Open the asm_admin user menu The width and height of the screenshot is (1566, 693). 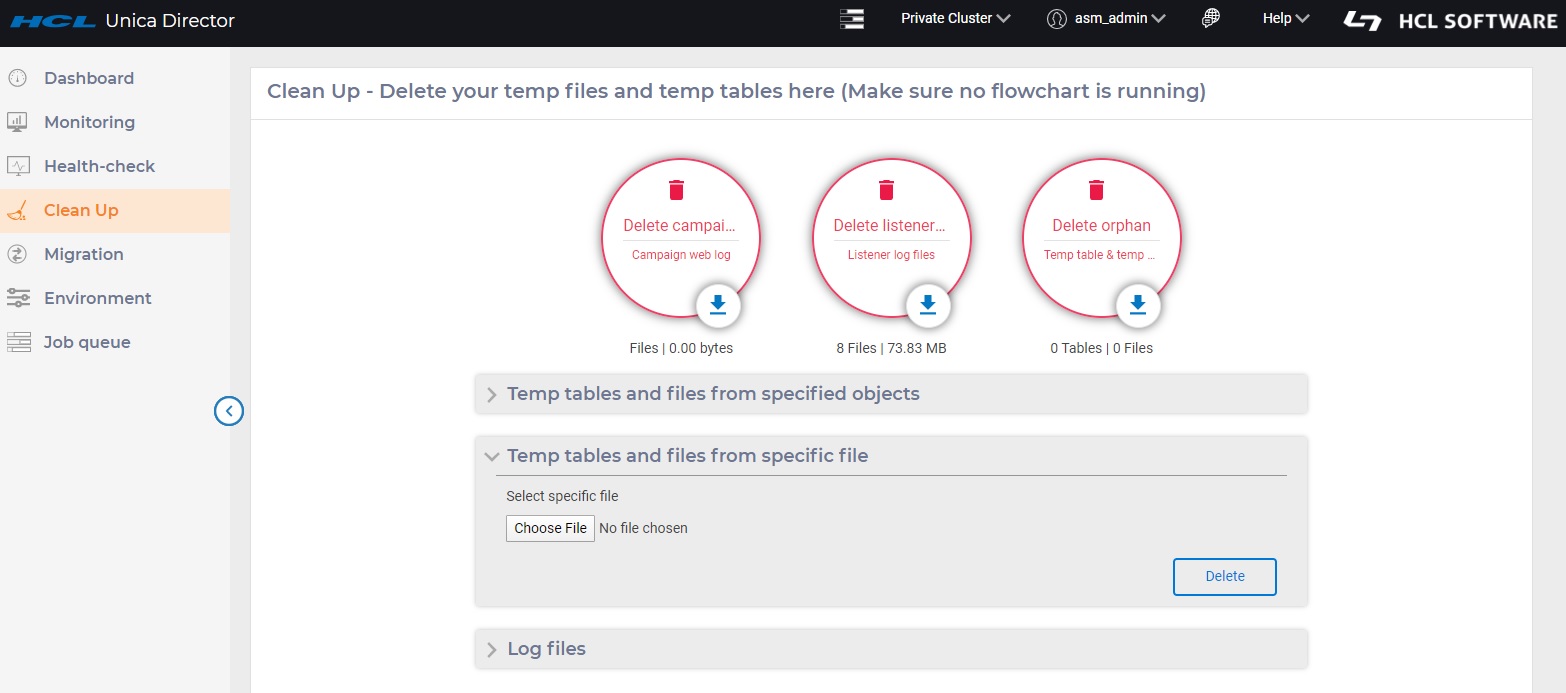click(1106, 18)
